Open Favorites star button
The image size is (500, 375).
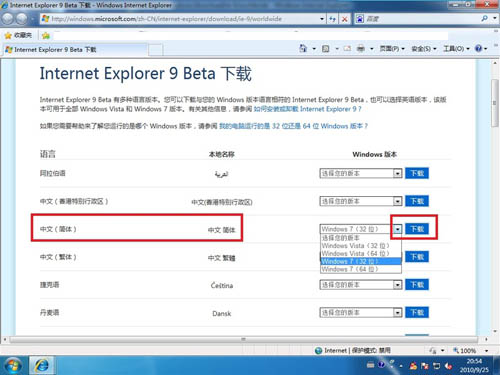click(x=19, y=35)
